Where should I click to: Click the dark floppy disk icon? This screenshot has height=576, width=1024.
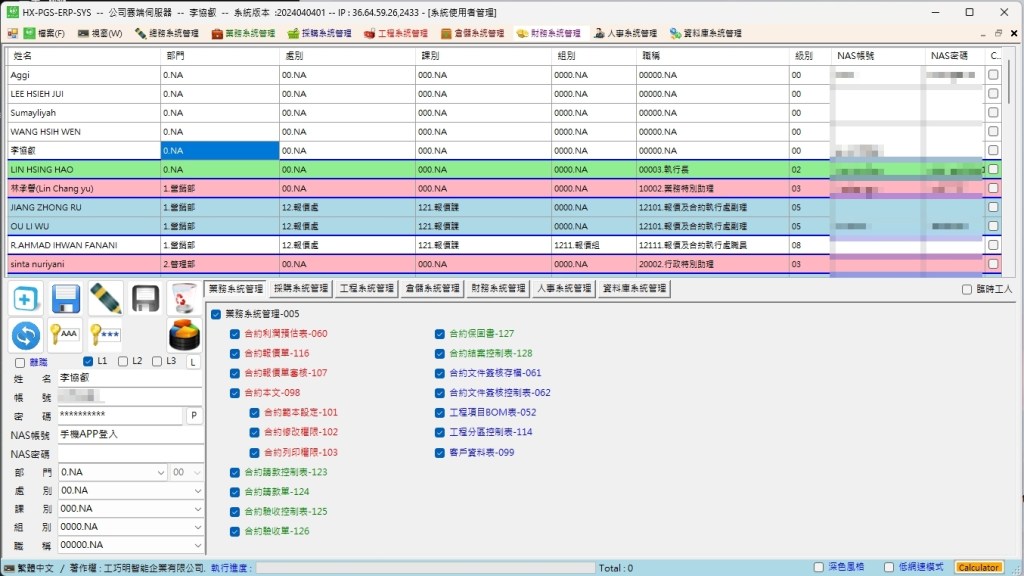tap(145, 298)
